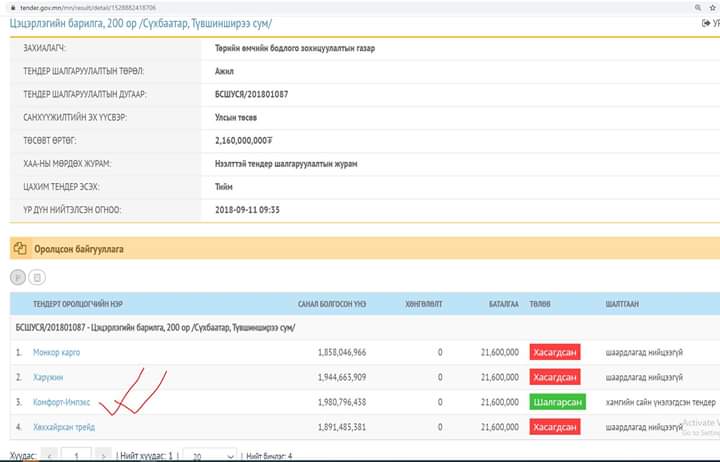Bookmark this page with the star icon
Image resolution: width=720 pixels, height=462 pixels.
[x=713, y=8]
